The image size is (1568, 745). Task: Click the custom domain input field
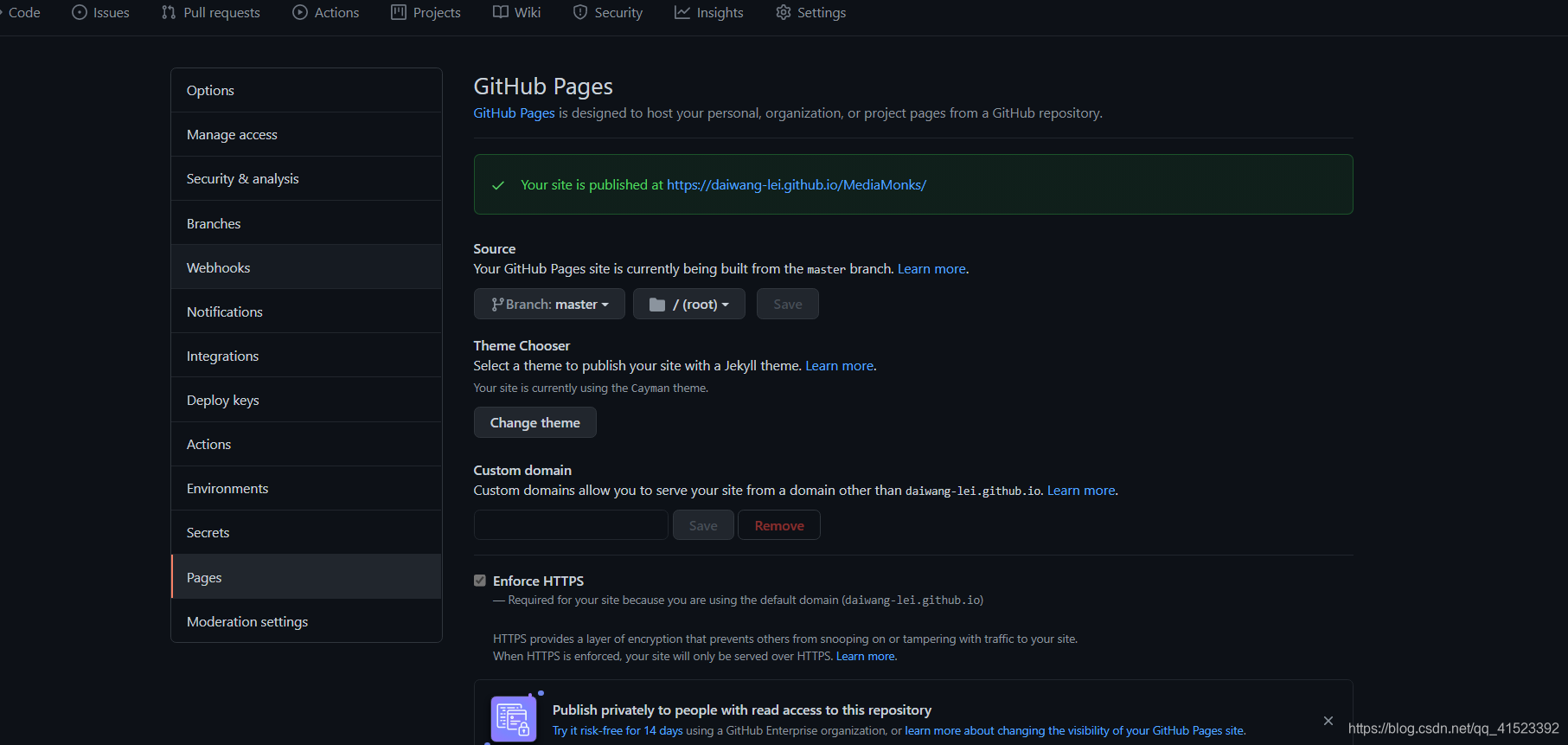click(571, 525)
